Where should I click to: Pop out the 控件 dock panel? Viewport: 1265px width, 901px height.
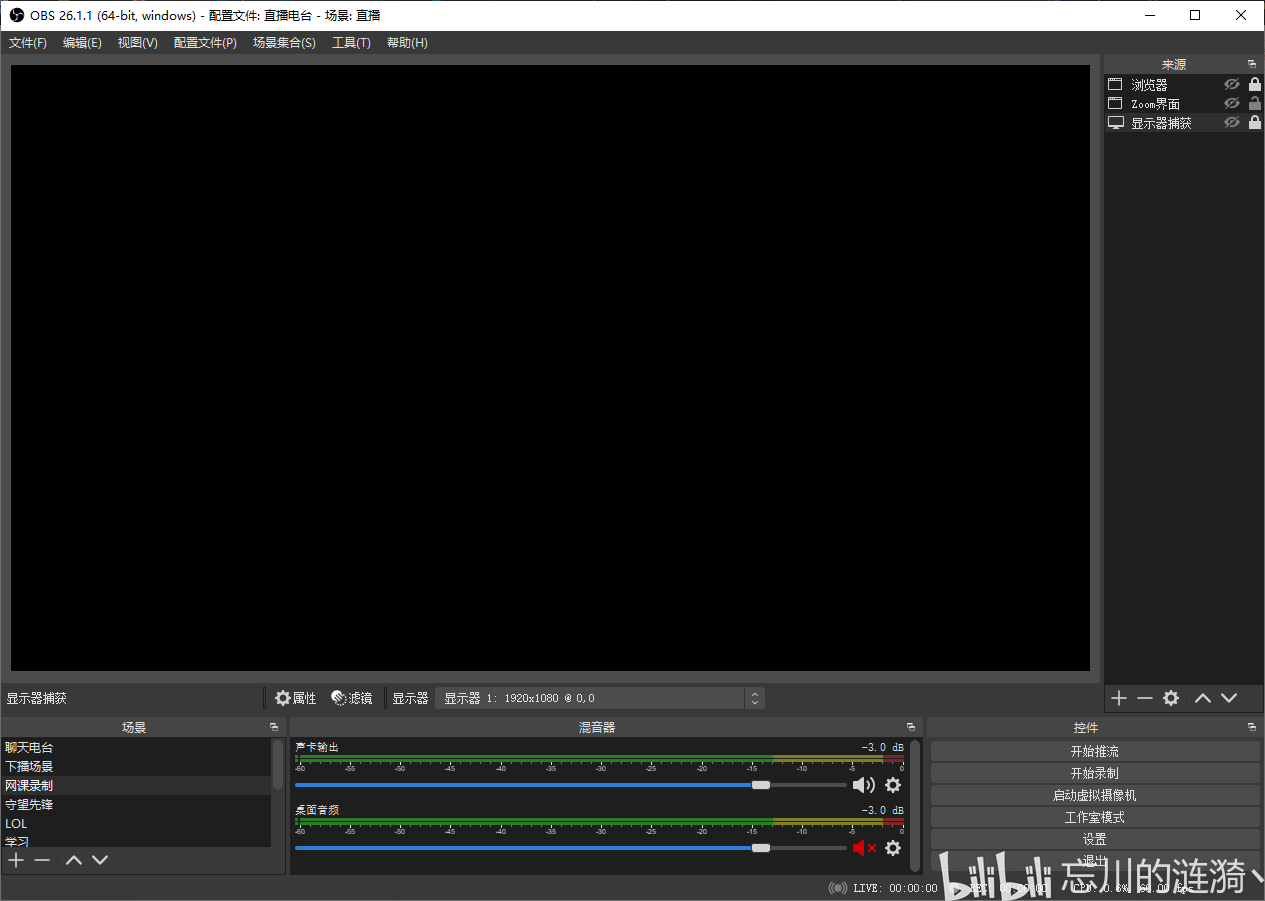point(1252,727)
